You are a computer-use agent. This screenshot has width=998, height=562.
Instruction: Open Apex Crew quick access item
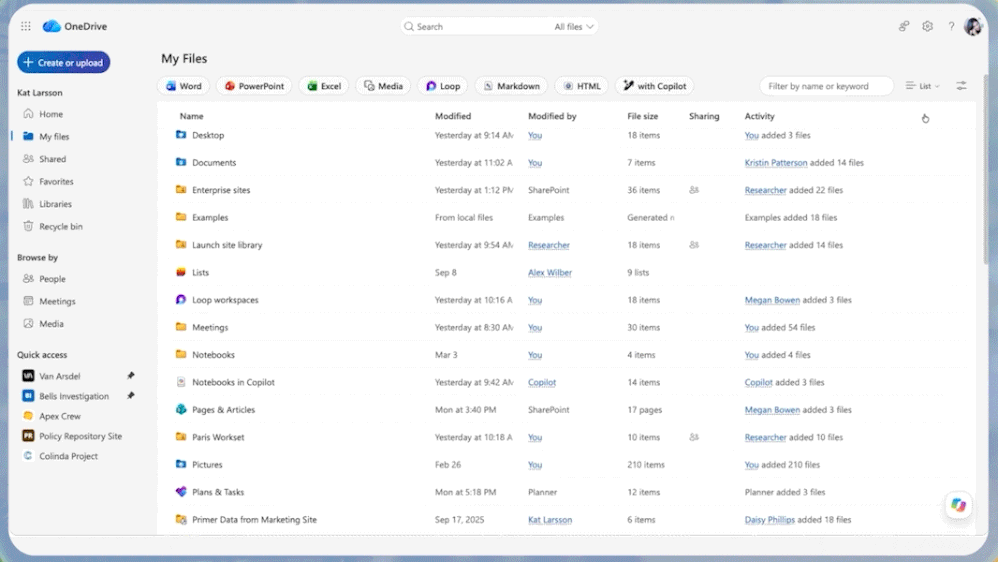click(60, 416)
